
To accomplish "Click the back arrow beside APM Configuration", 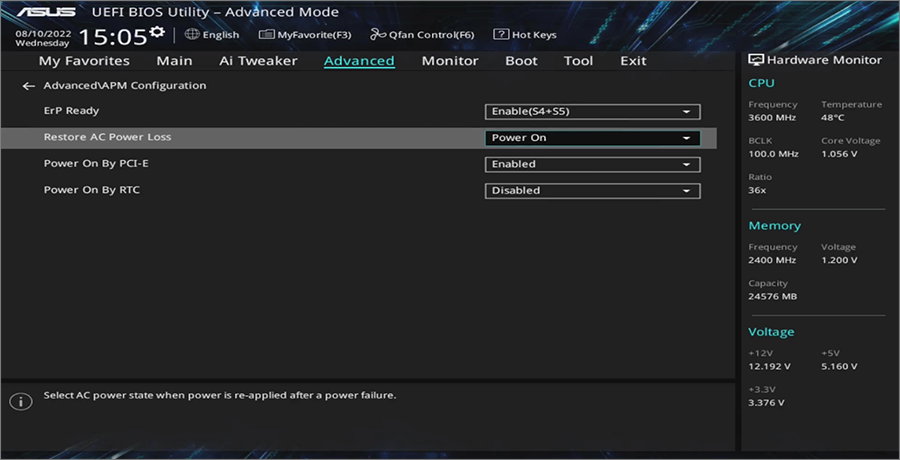I will [x=28, y=86].
